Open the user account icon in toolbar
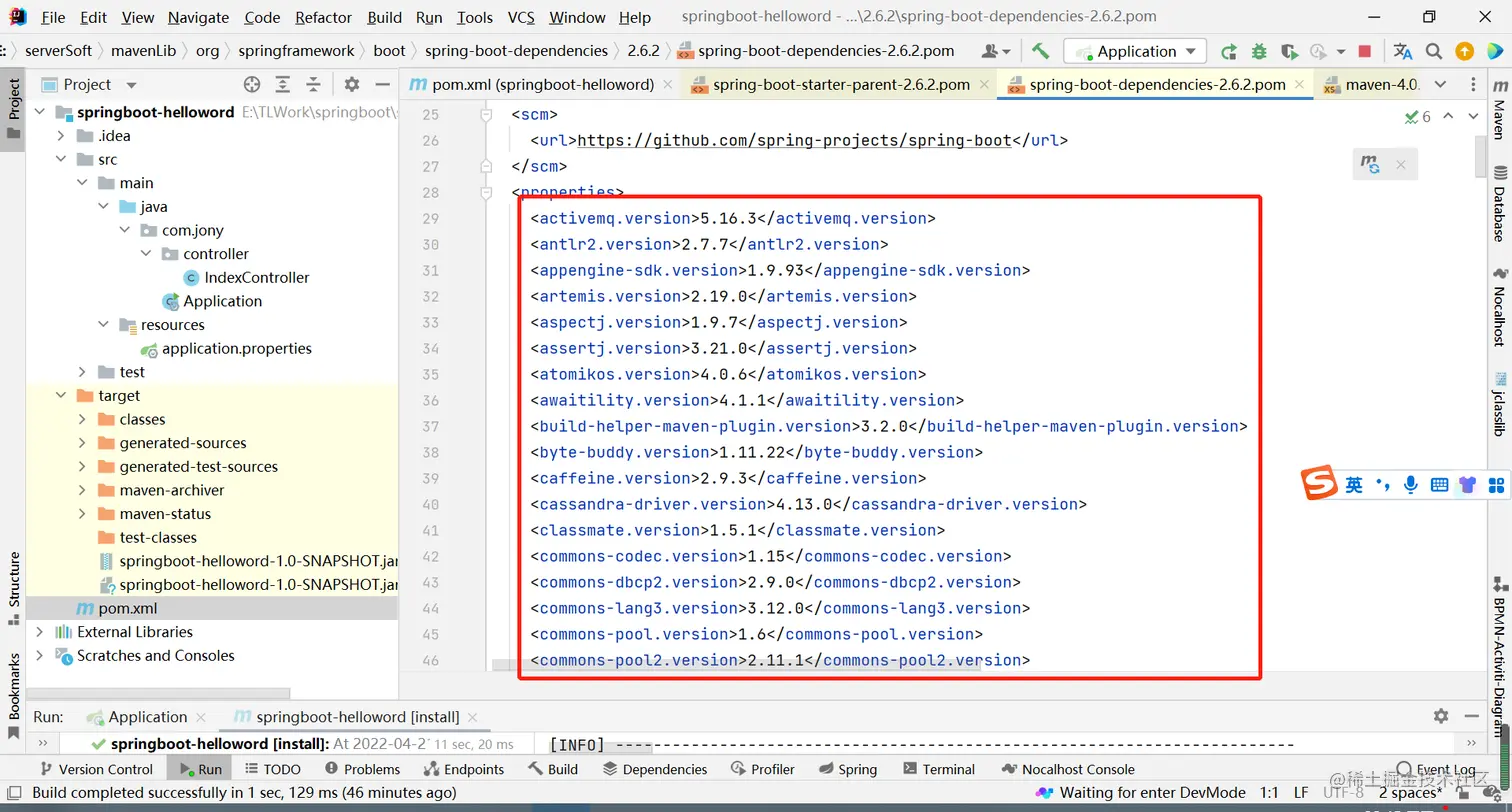The height and width of the screenshot is (812, 1512). point(996,51)
